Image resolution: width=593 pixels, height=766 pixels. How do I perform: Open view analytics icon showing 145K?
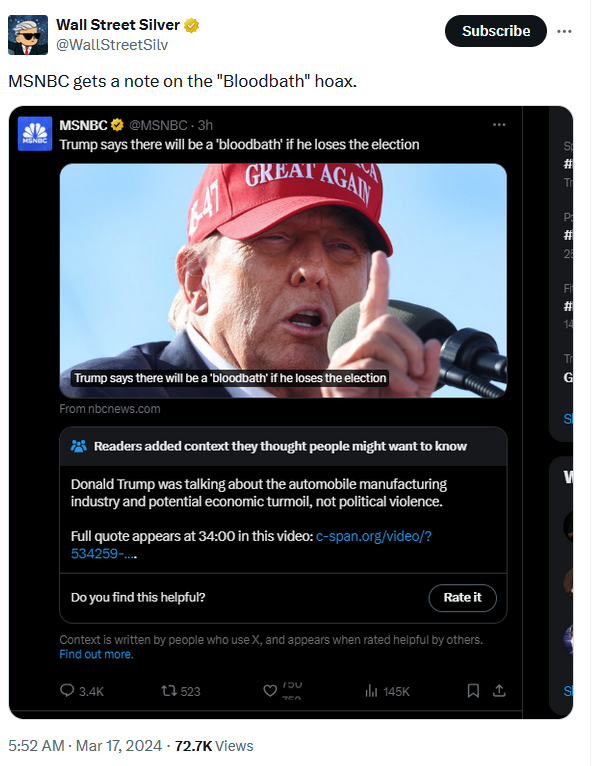point(371,691)
